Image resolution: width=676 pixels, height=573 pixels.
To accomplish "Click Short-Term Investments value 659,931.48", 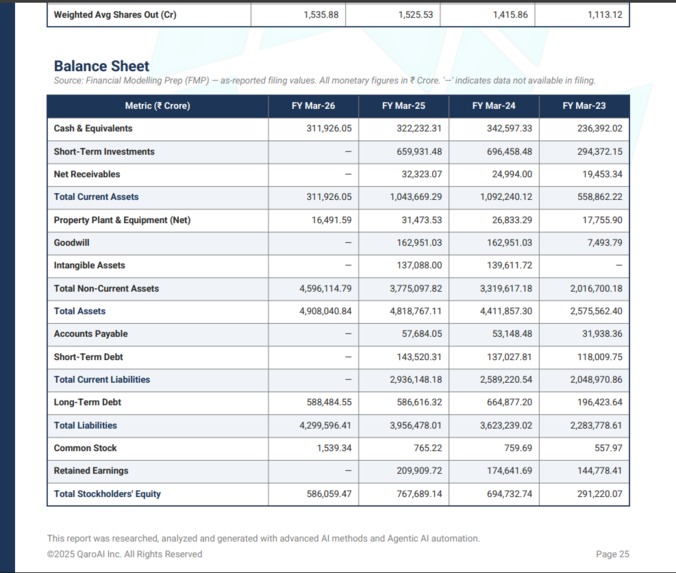I will pos(419,152).
